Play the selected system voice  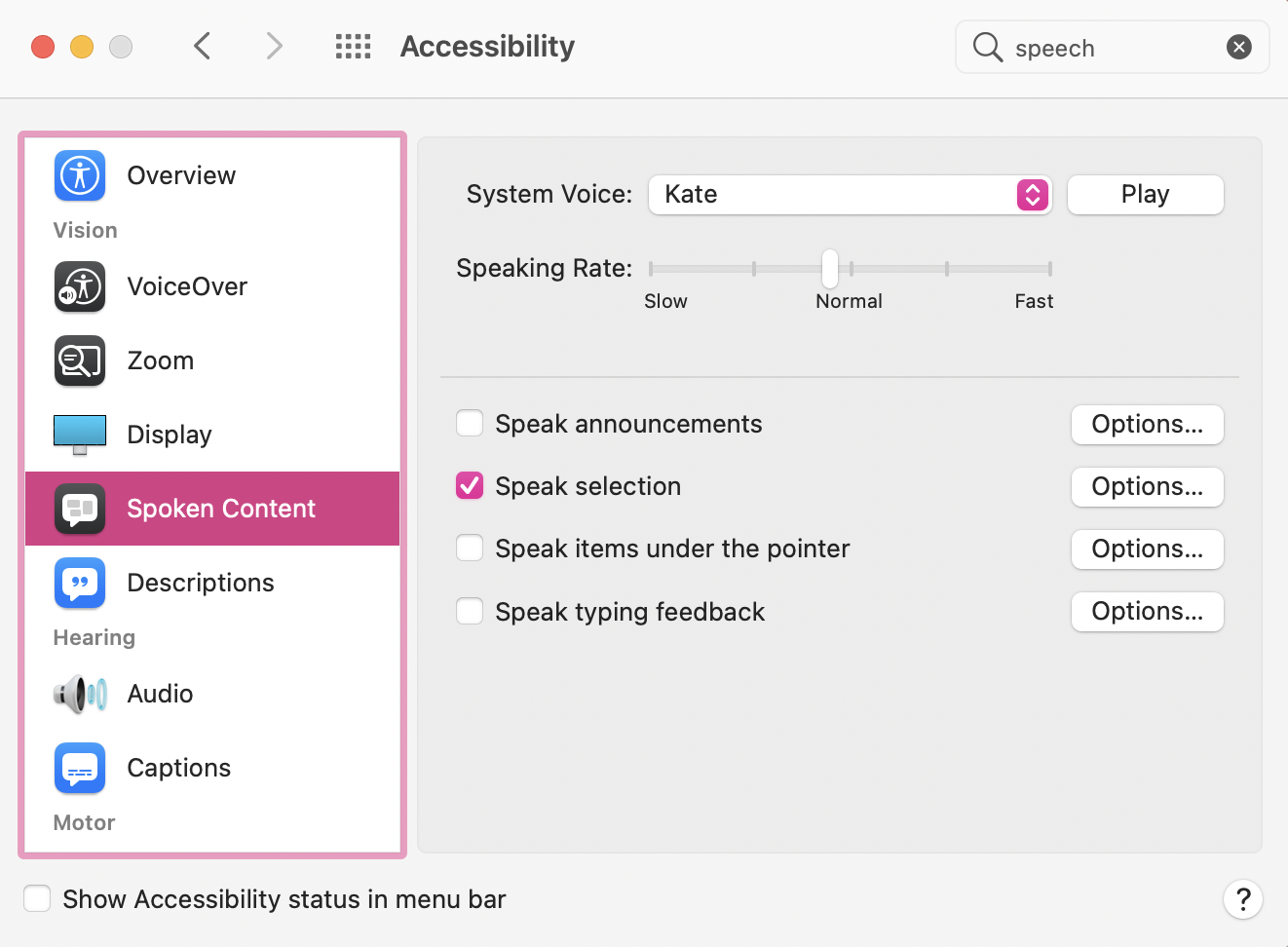tap(1146, 195)
